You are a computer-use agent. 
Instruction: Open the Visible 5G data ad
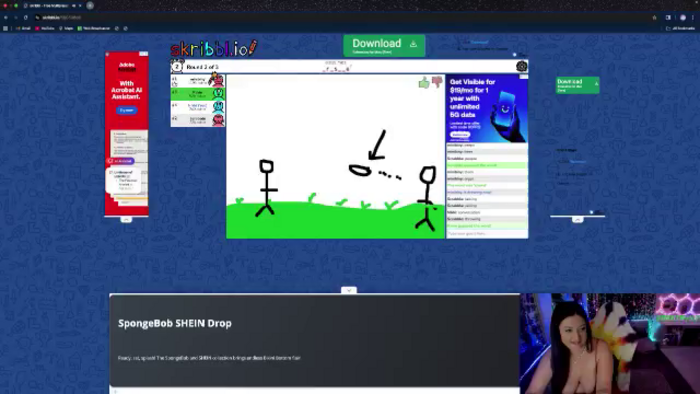(x=487, y=108)
